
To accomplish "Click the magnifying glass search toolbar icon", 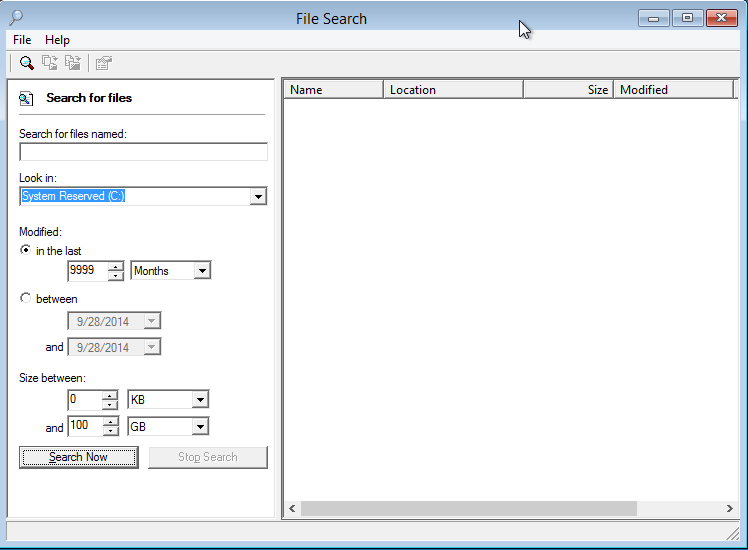I will [x=27, y=63].
